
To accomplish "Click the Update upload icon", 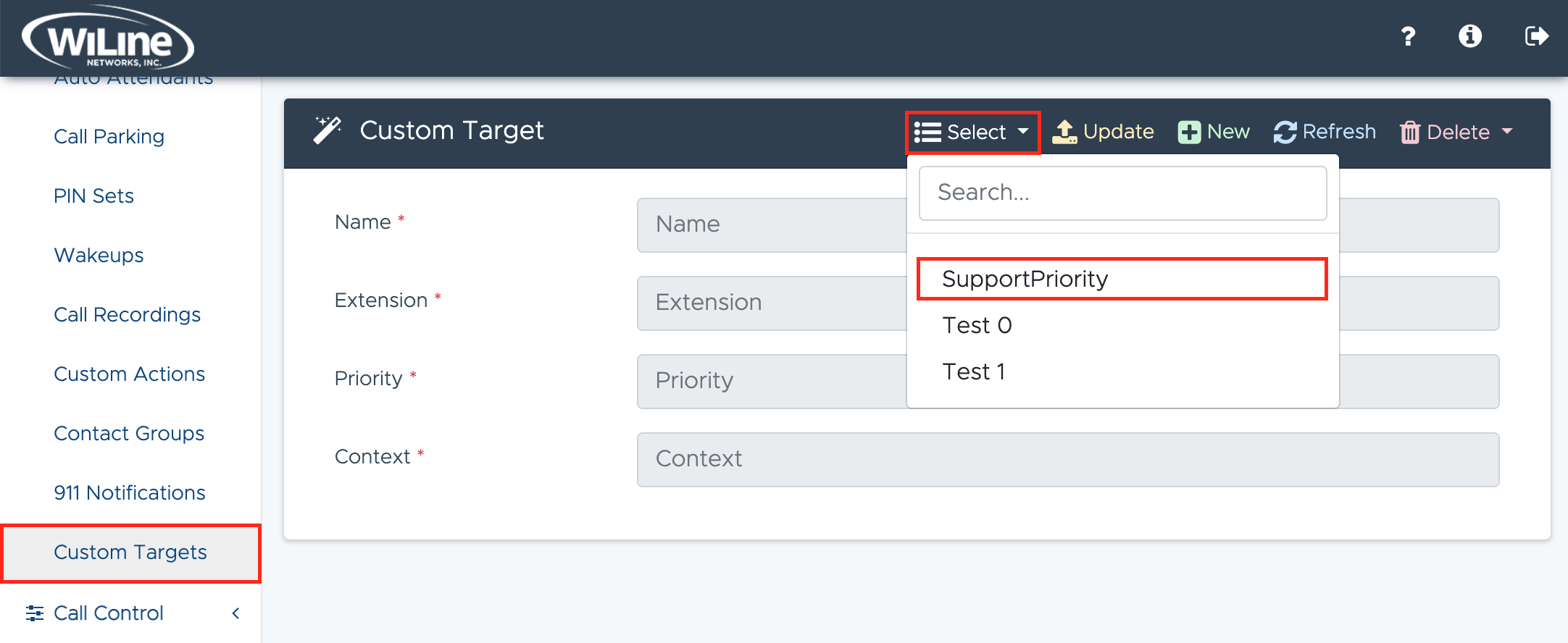I will pos(1064,132).
